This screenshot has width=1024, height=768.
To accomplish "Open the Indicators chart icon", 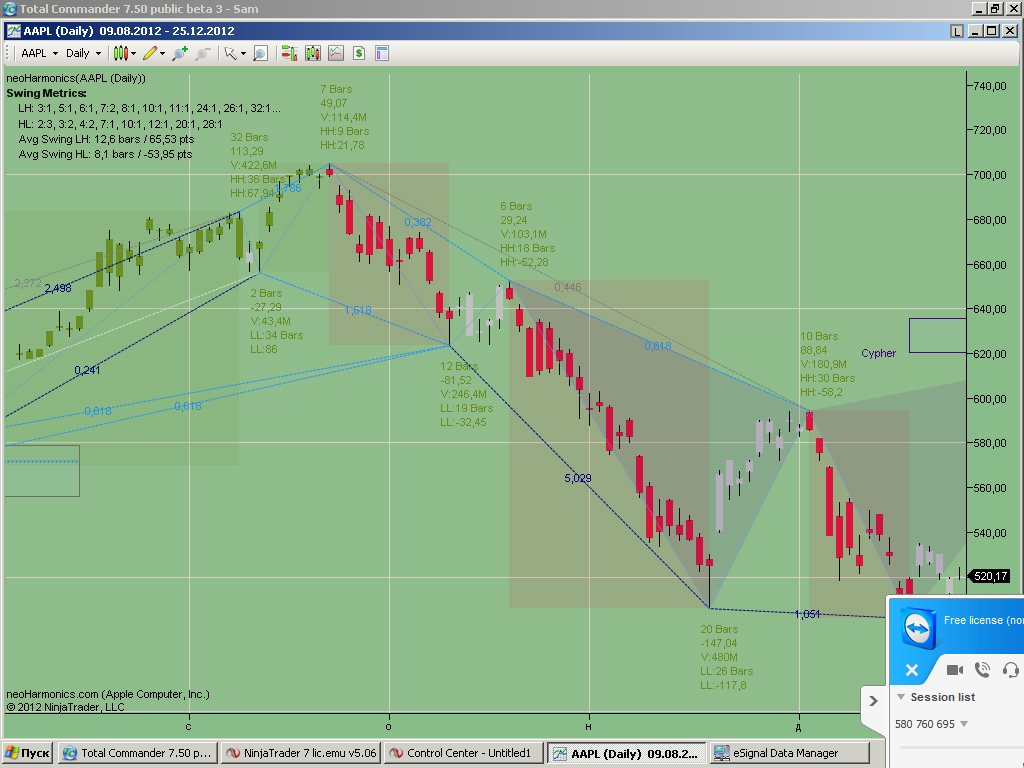I will (x=335, y=53).
